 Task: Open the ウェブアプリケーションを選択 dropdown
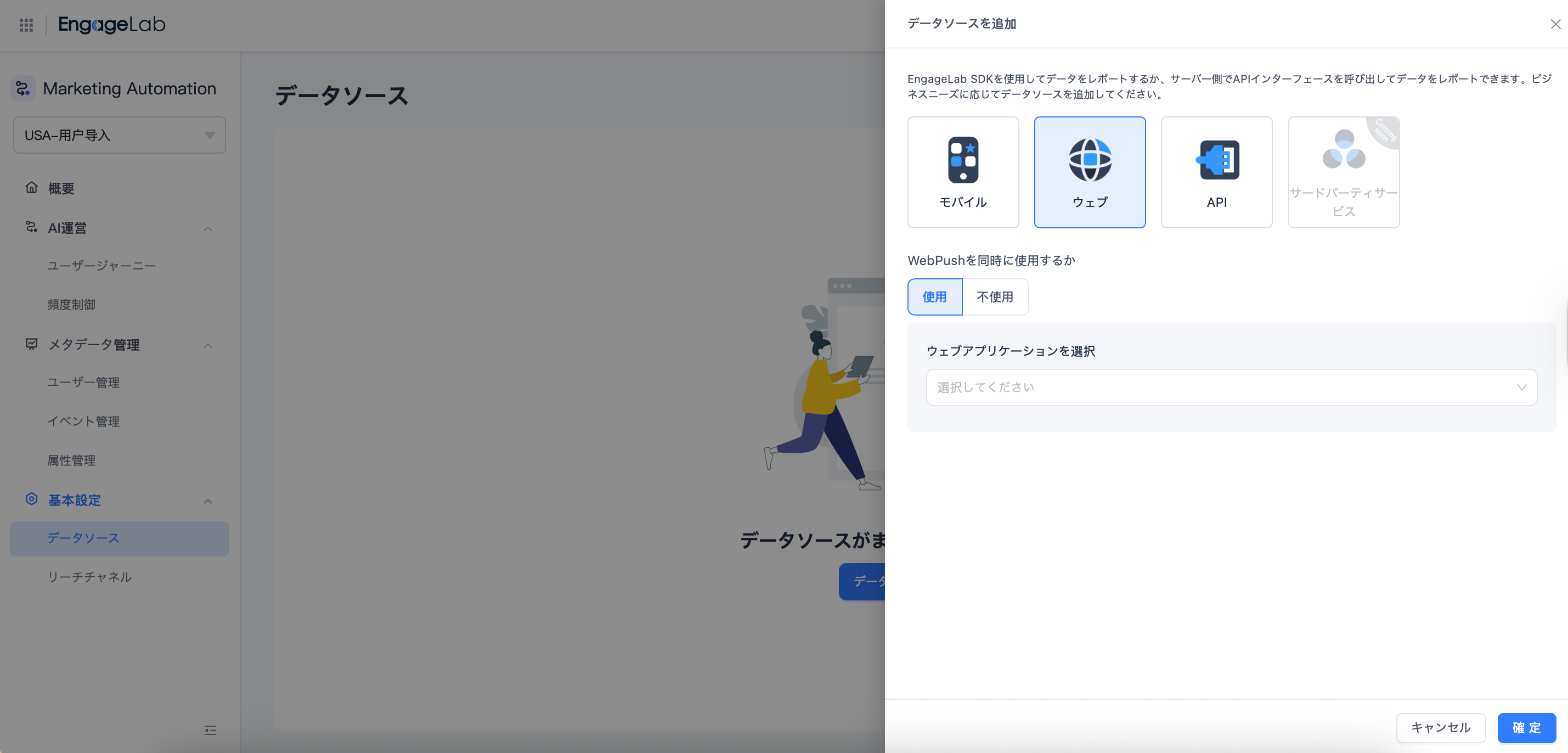(x=1231, y=387)
